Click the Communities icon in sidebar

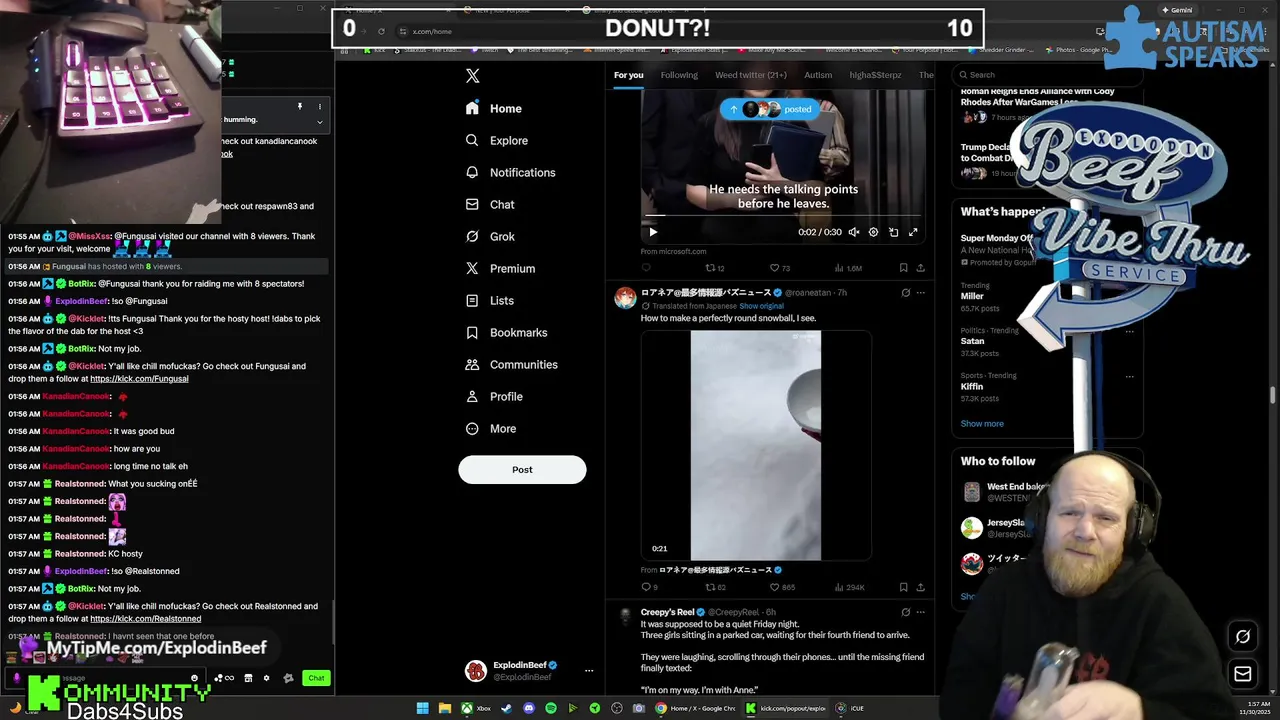coord(472,364)
